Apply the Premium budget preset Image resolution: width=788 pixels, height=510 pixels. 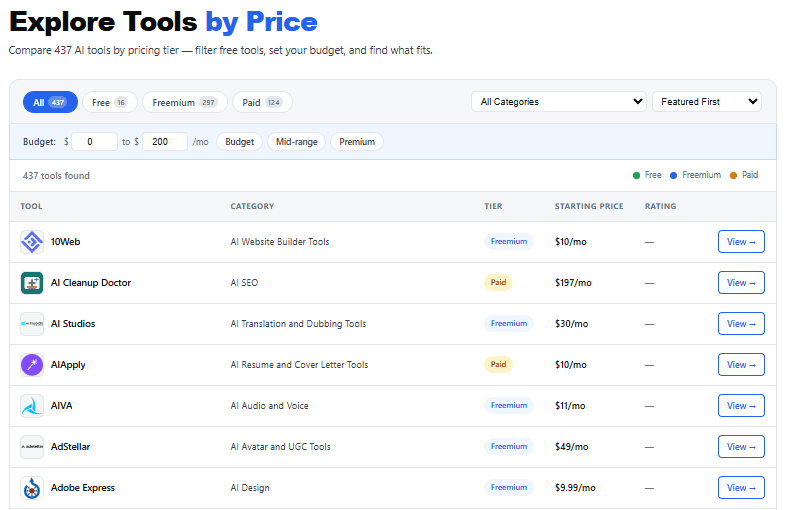point(357,142)
